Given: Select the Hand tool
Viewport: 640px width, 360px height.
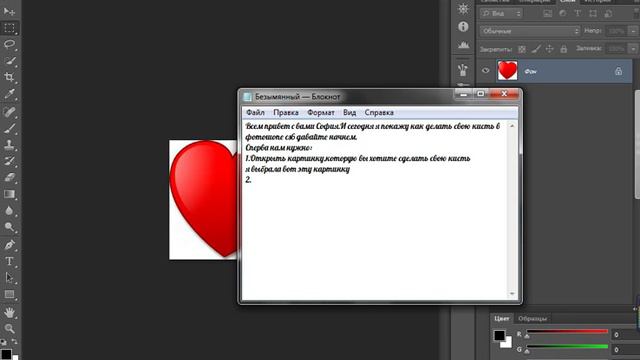Looking at the screenshot, I should click(x=9, y=313).
